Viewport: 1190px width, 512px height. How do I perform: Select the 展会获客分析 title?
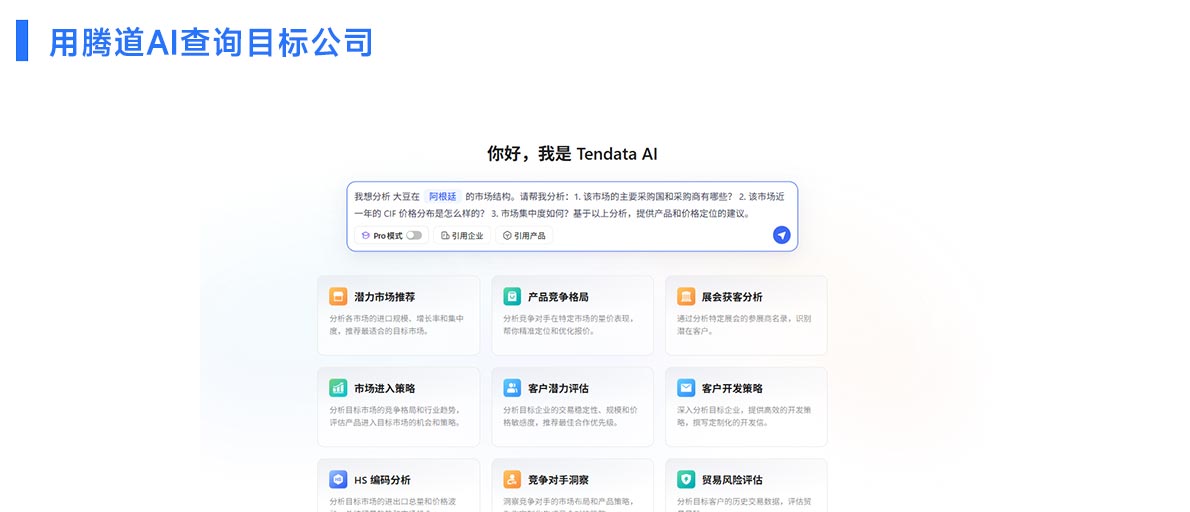pos(732,297)
